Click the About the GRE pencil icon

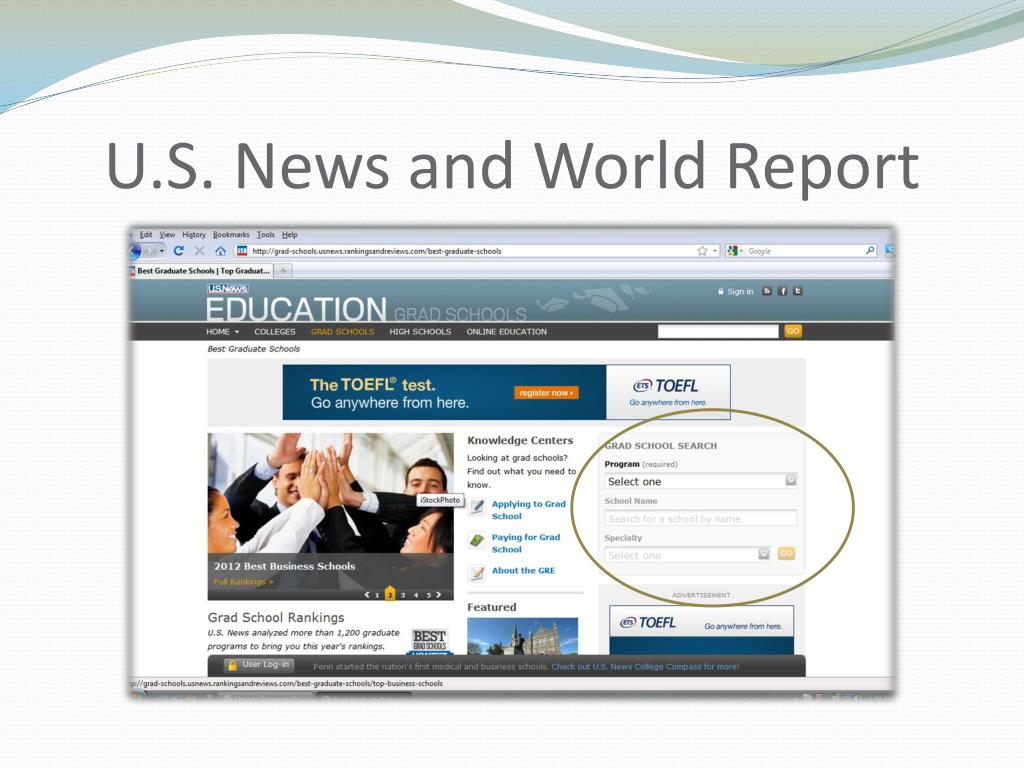click(x=477, y=573)
